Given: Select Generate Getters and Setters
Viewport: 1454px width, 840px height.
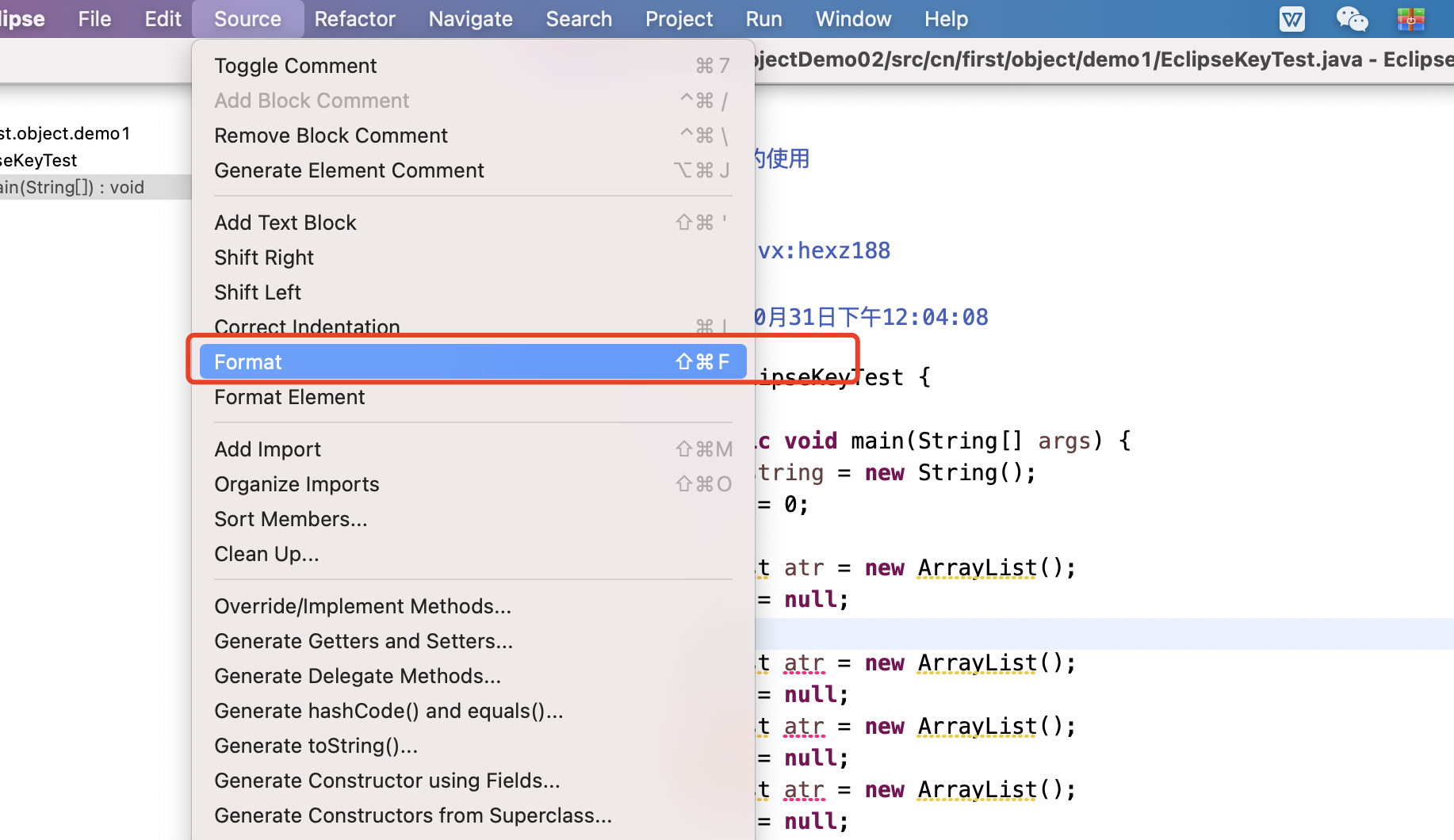Looking at the screenshot, I should click(363, 641).
